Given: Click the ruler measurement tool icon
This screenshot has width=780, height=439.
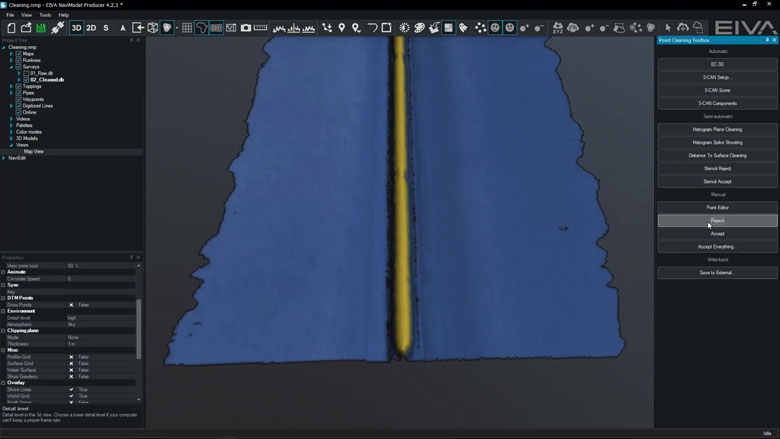Looking at the screenshot, I should pyautogui.click(x=261, y=28).
